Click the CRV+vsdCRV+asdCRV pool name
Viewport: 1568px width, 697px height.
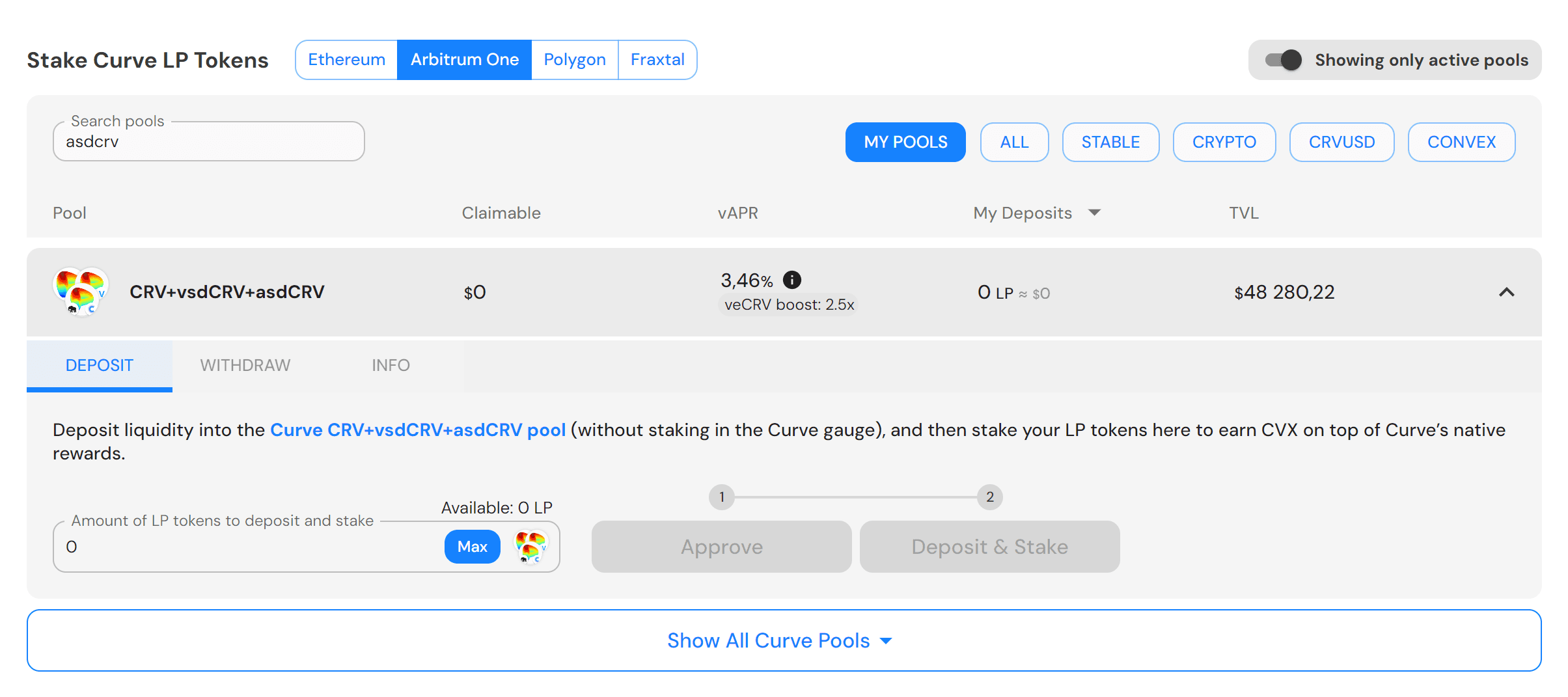227,292
